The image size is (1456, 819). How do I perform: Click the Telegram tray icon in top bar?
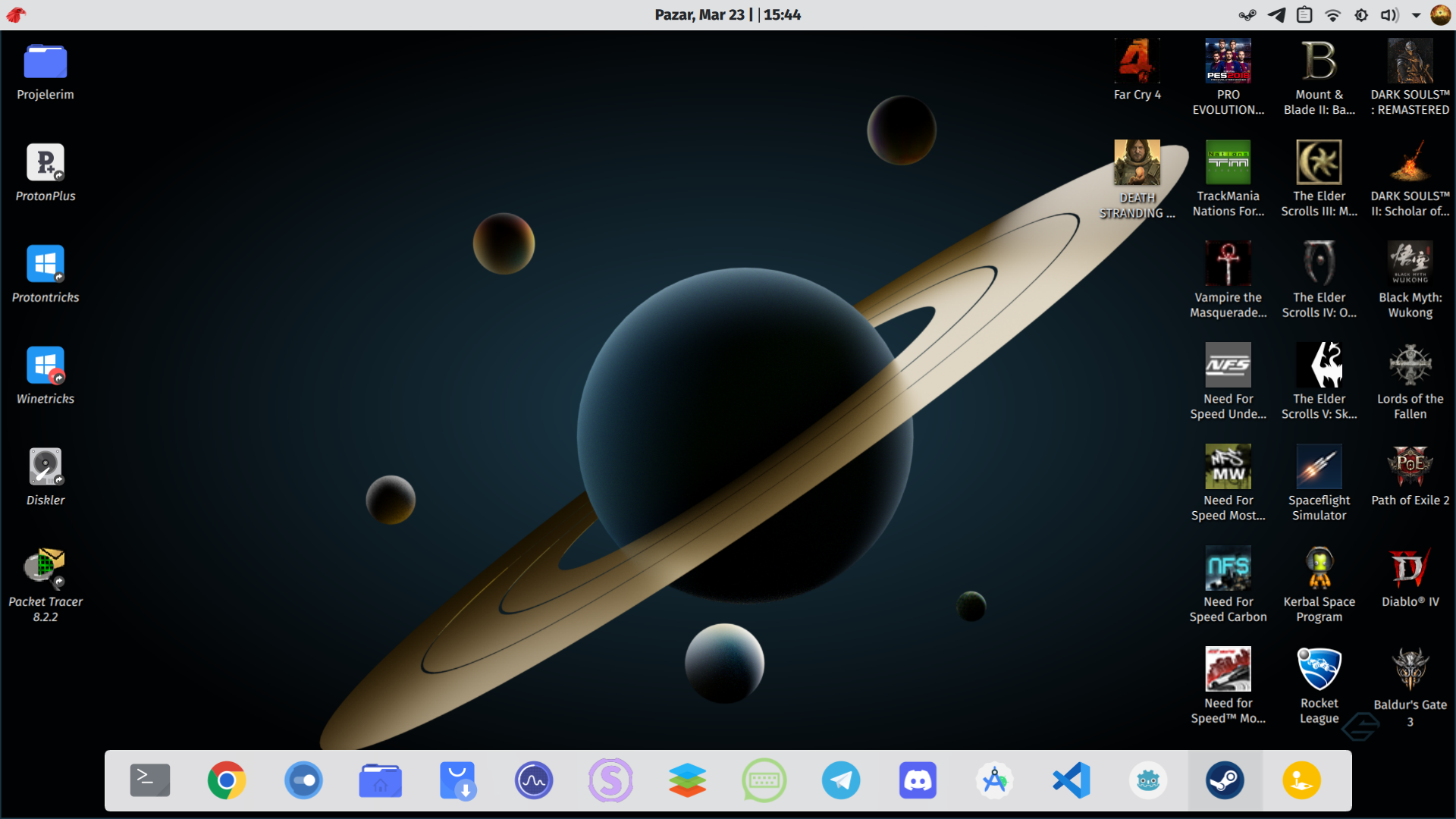click(1276, 14)
